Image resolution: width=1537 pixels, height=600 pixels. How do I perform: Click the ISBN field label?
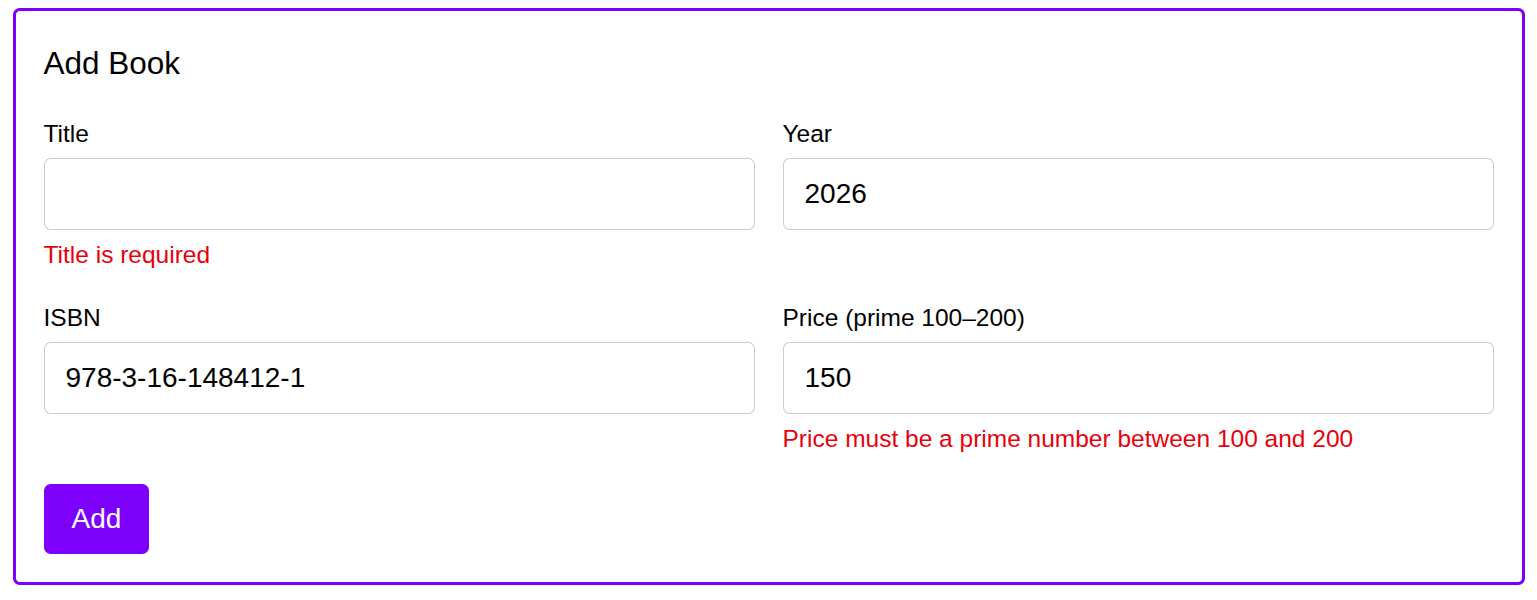click(72, 318)
